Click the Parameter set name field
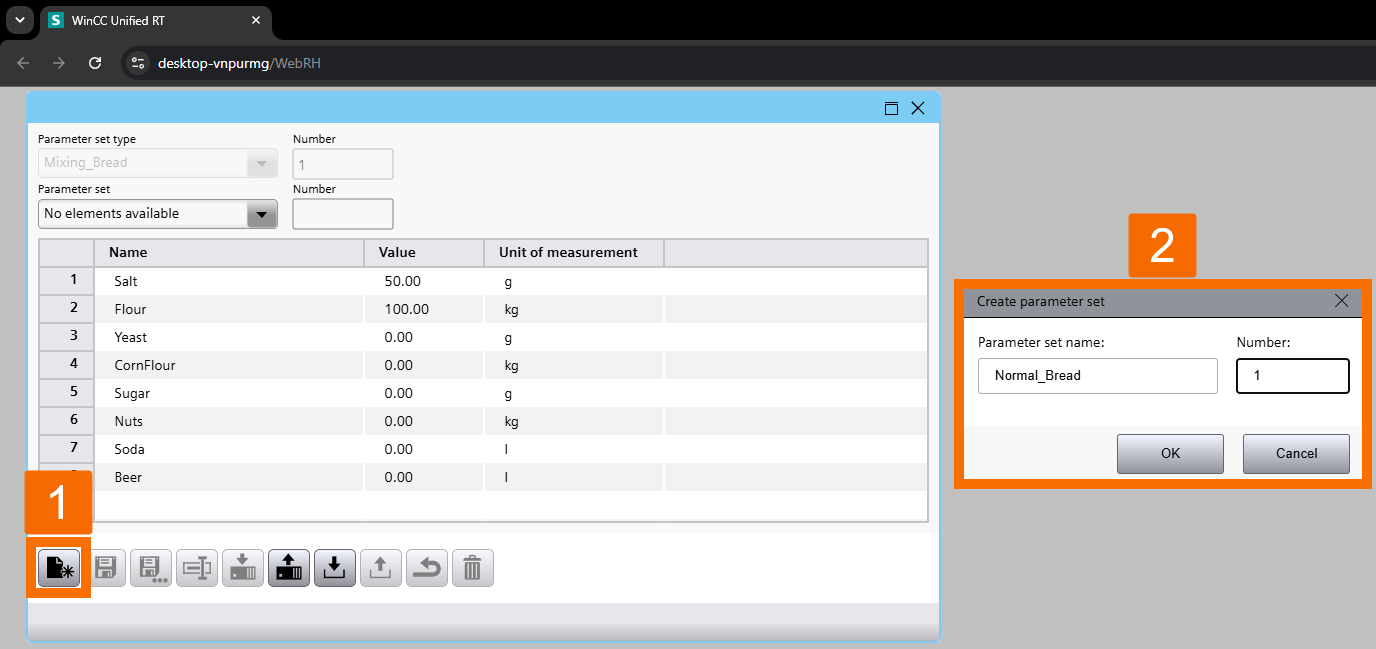This screenshot has width=1376, height=649. coord(1098,376)
